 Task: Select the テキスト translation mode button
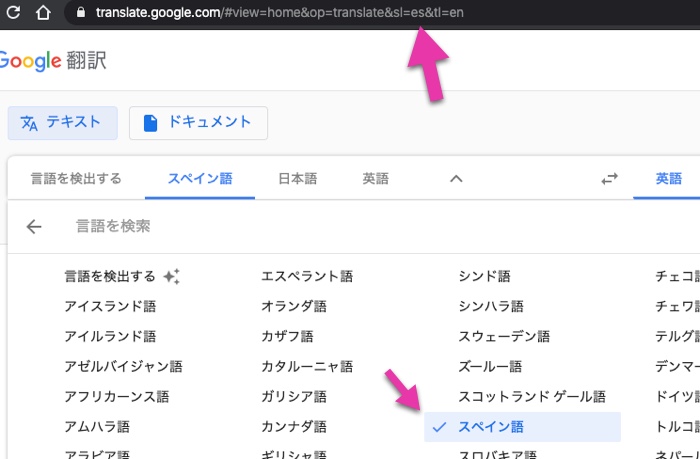62,123
